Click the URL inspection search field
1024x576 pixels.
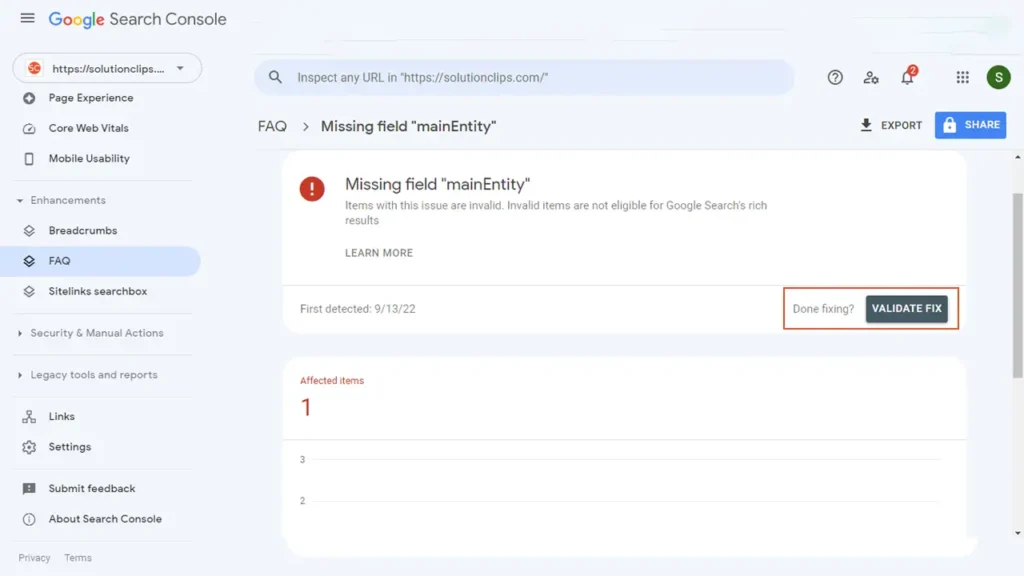pos(540,77)
